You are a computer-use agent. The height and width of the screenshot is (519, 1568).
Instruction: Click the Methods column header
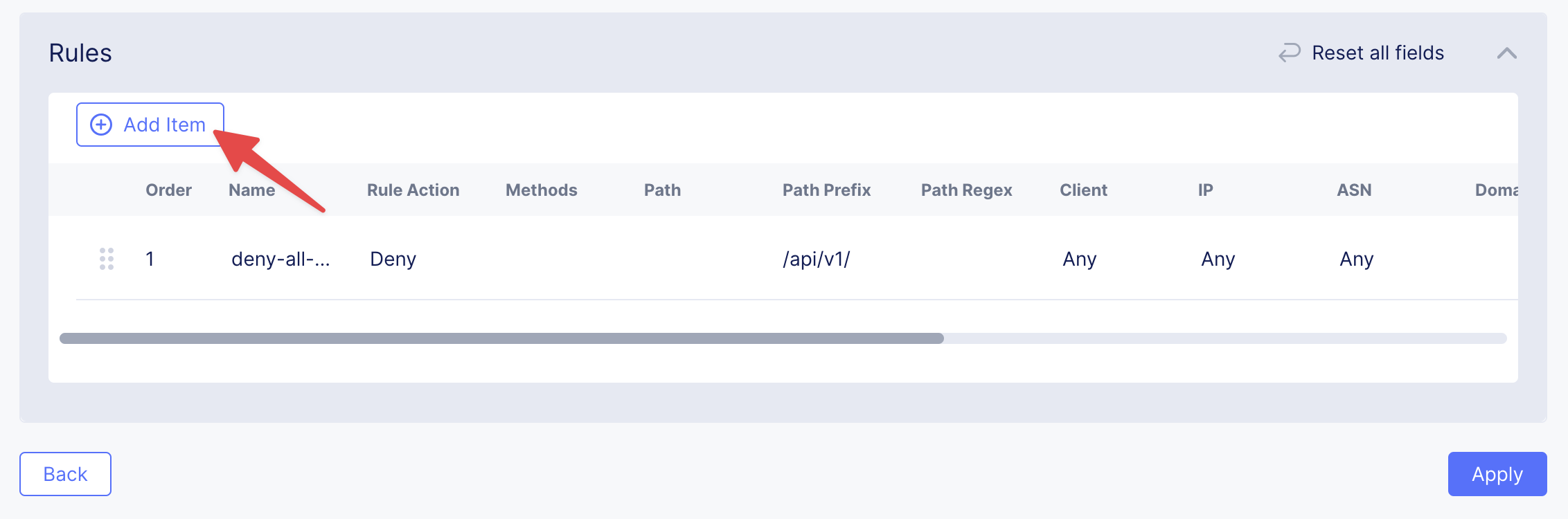[541, 190]
